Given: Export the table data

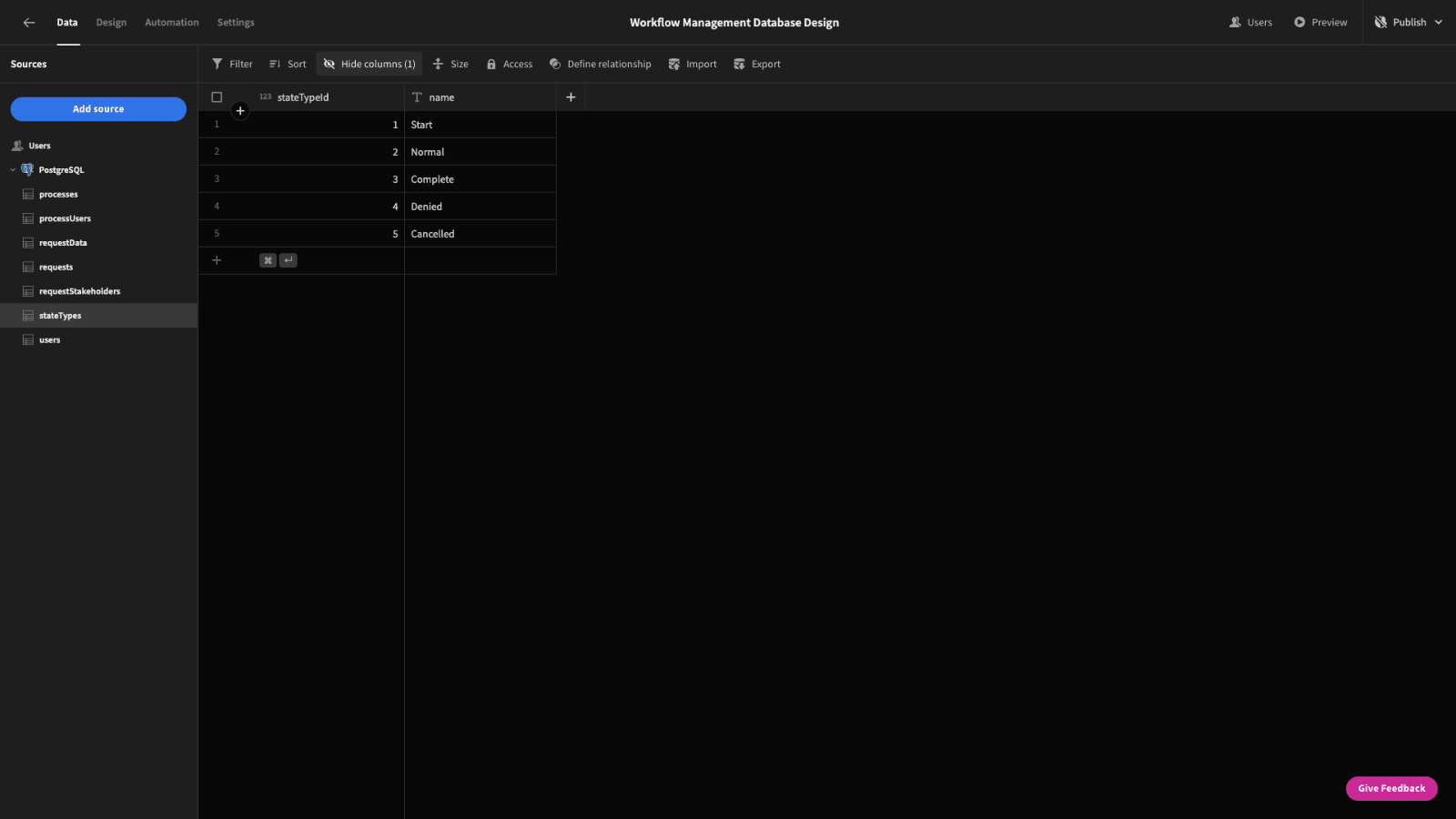Looking at the screenshot, I should [757, 65].
